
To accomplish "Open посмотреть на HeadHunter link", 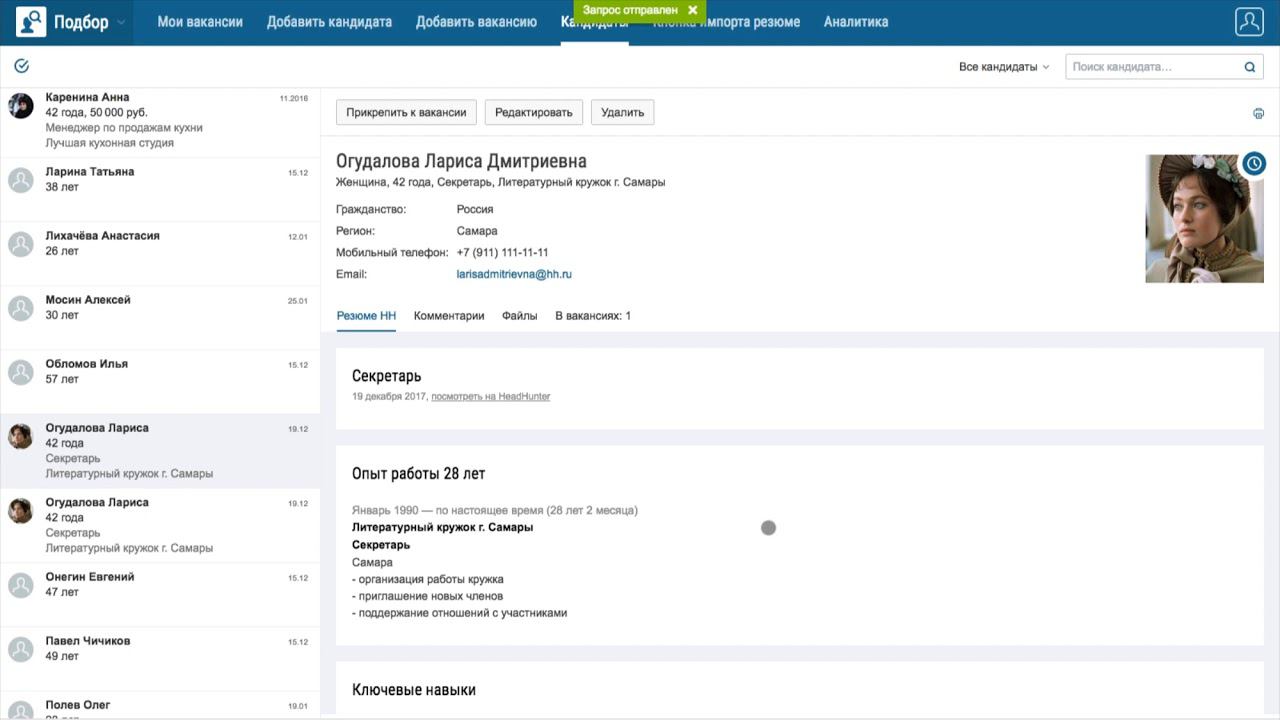I will [491, 397].
